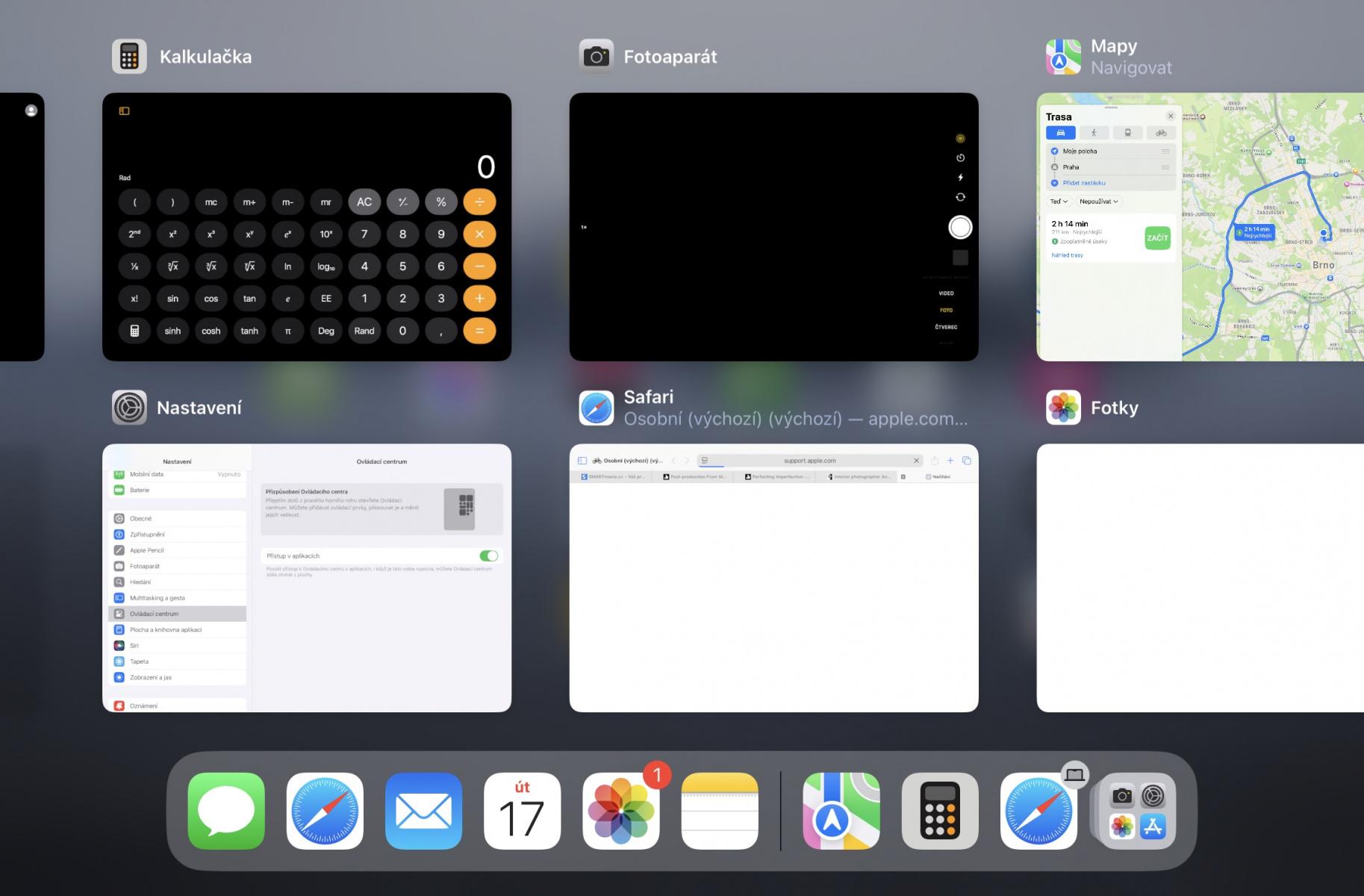Tap the Safari compass icon above its card
The height and width of the screenshot is (896, 1364).
[597, 408]
